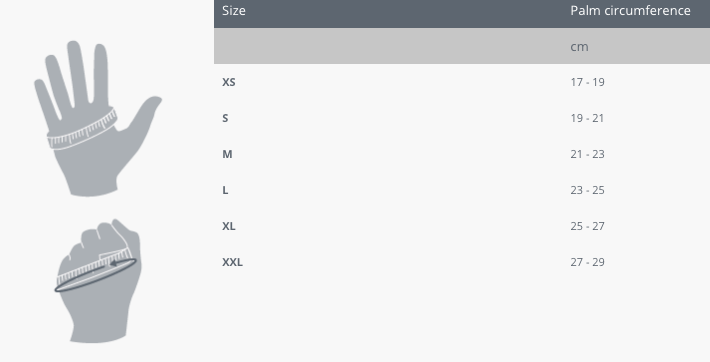
Task: Click the open hand measuring illustration
Action: coord(97,119)
